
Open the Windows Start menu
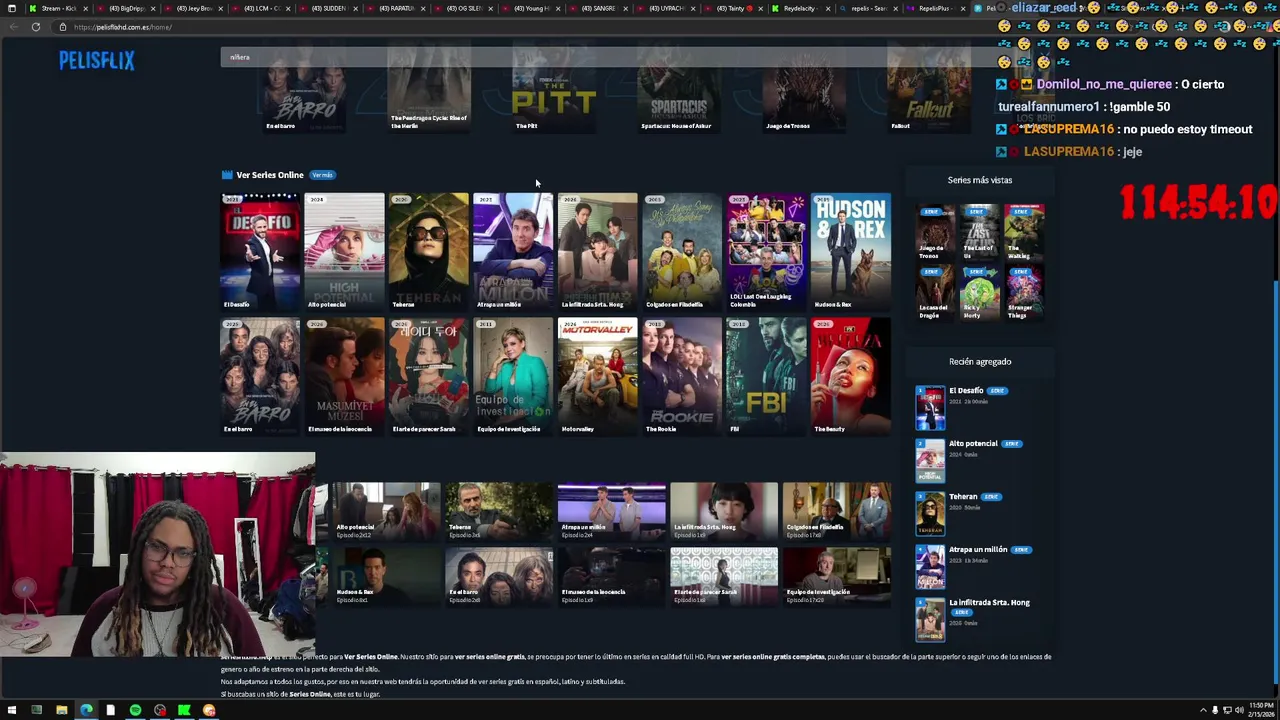(11, 711)
